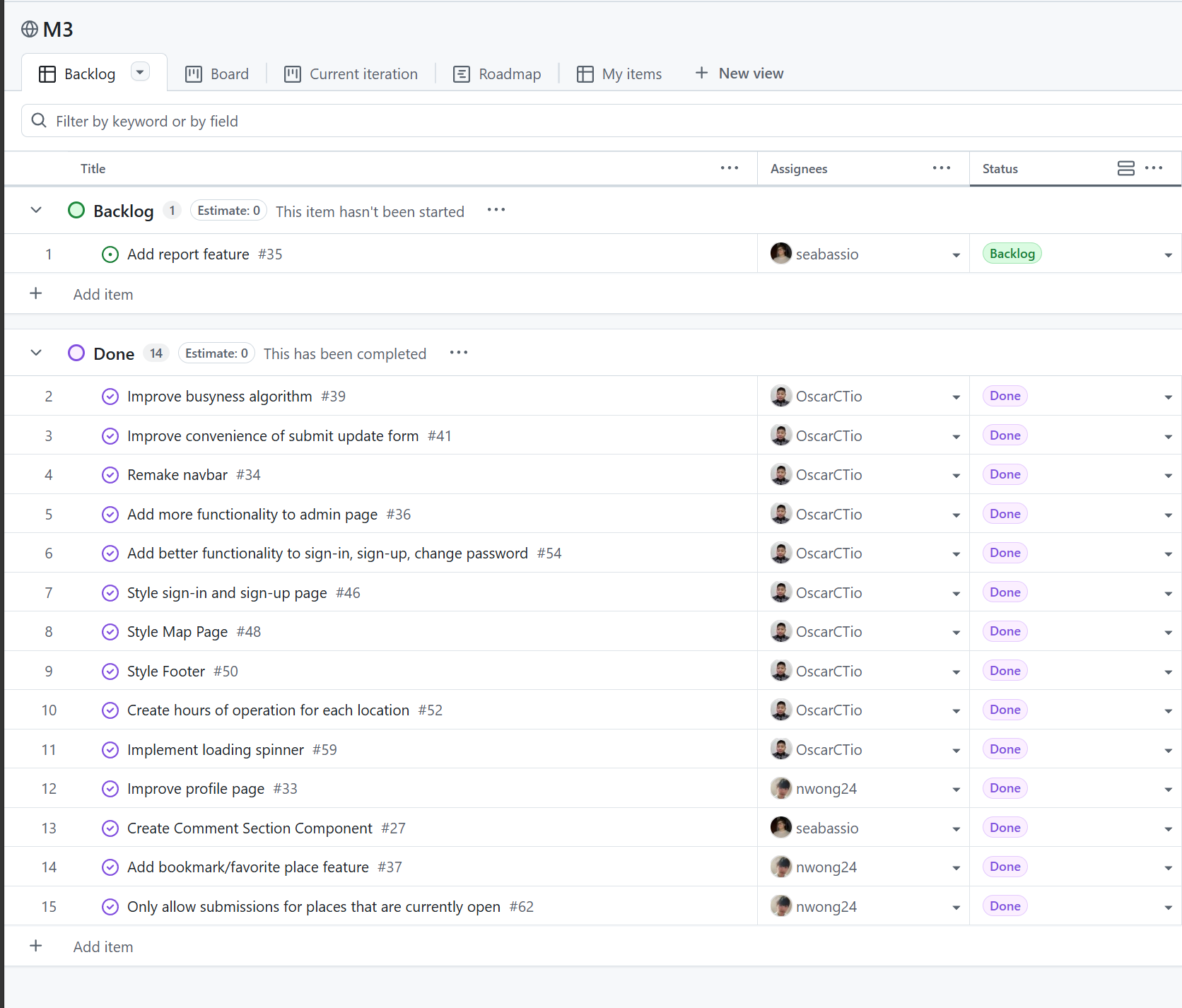Click closed-issue icon for Create Comment Section Component
The height and width of the screenshot is (1008, 1182).
(x=110, y=828)
